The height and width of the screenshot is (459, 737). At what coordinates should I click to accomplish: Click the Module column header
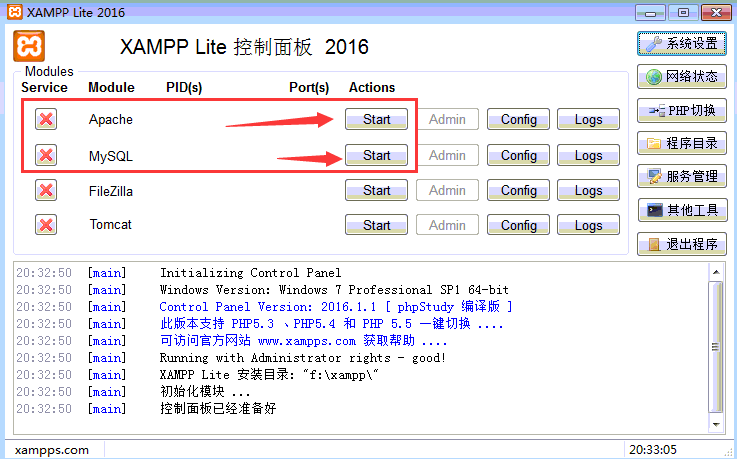point(111,87)
